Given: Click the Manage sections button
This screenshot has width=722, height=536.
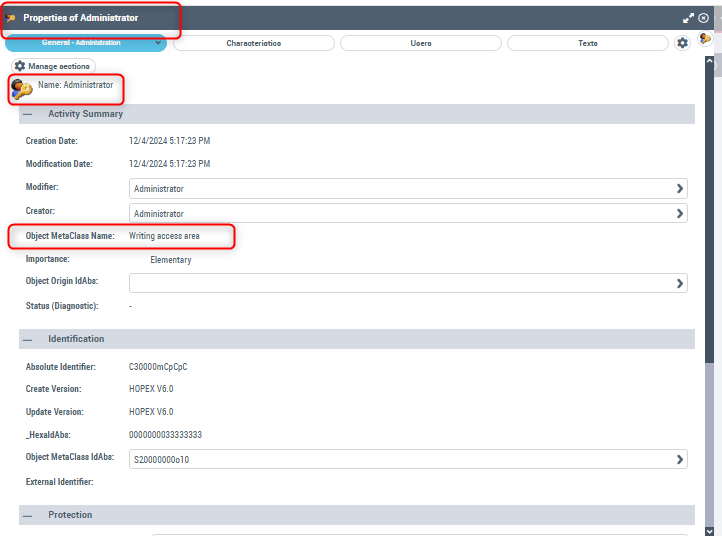Looking at the screenshot, I should (53, 66).
